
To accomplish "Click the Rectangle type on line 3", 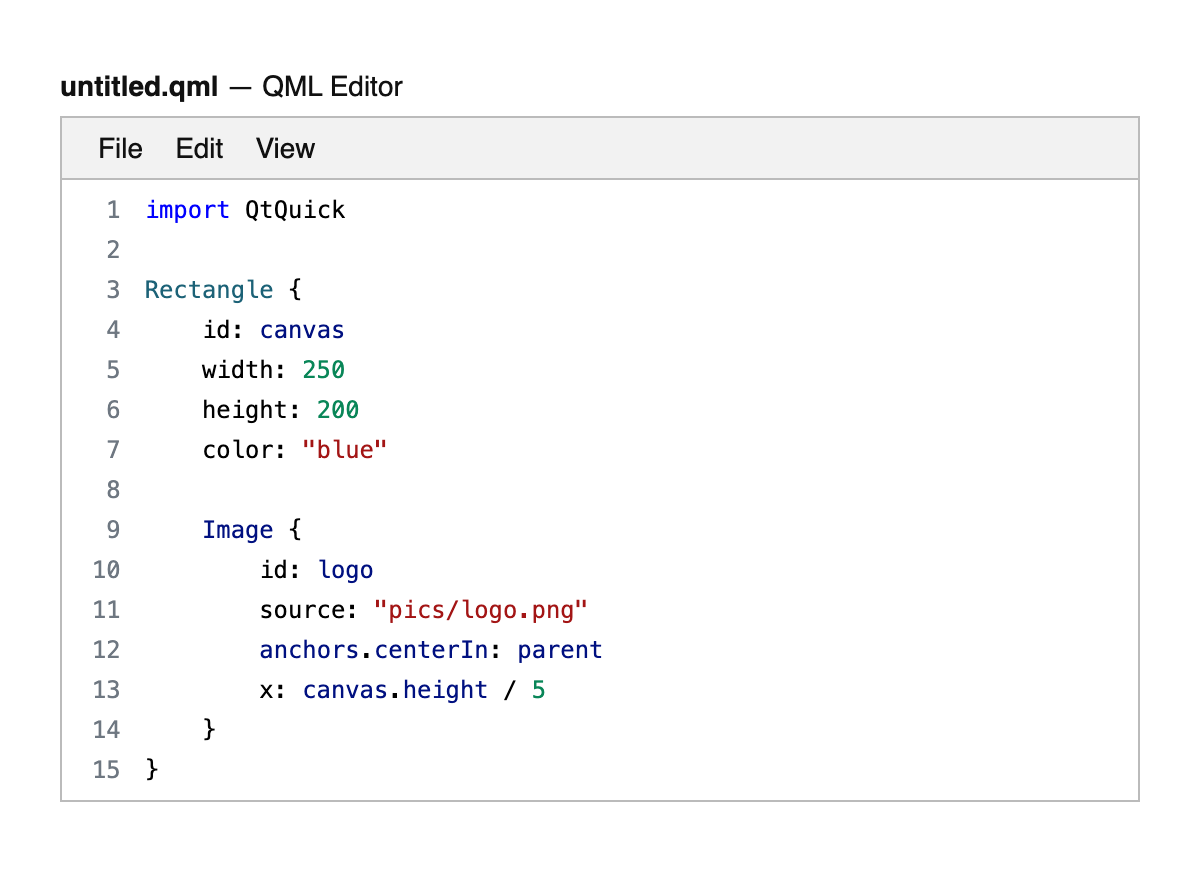I will (x=208, y=289).
